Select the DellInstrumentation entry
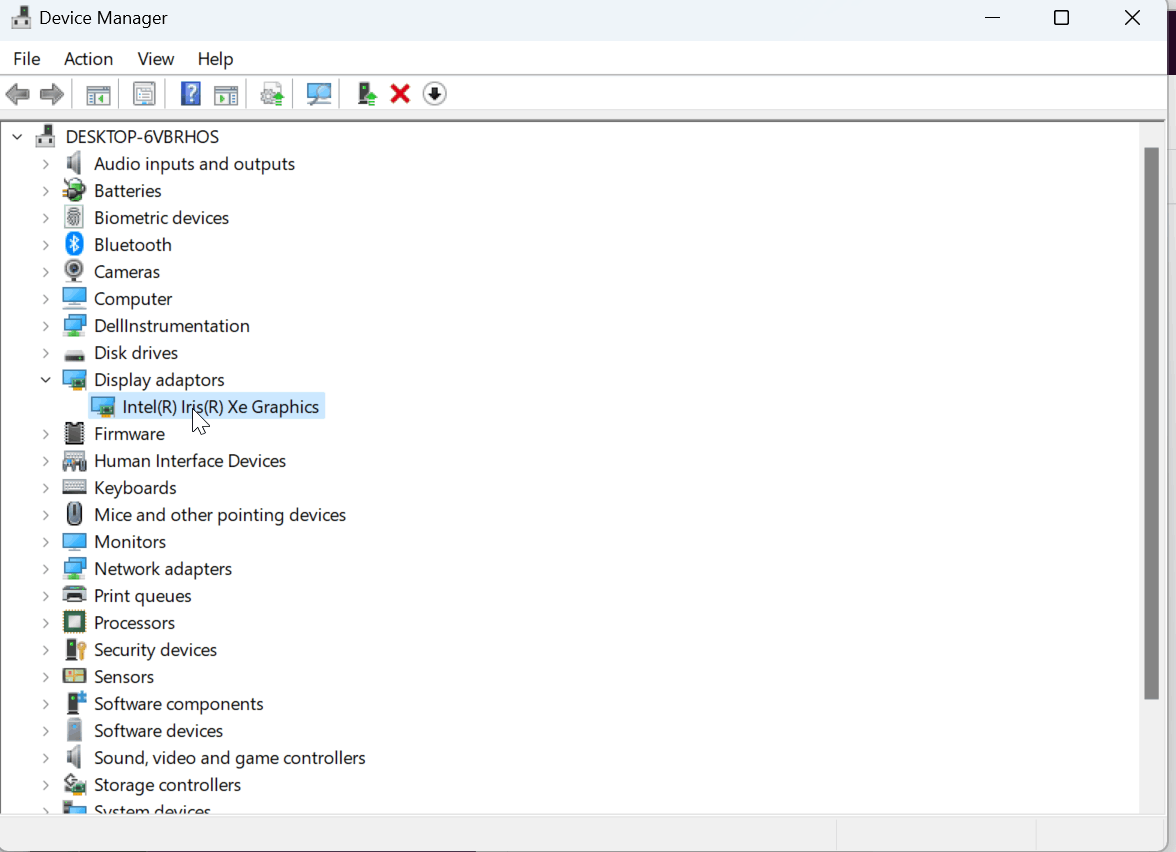The height and width of the screenshot is (852, 1176). click(172, 326)
